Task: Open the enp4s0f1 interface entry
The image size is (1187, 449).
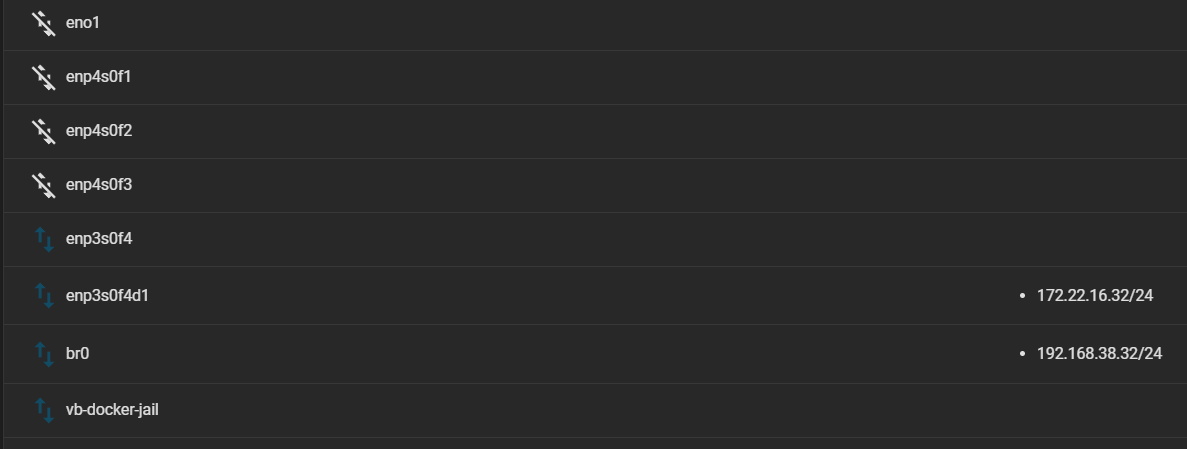Action: point(98,76)
